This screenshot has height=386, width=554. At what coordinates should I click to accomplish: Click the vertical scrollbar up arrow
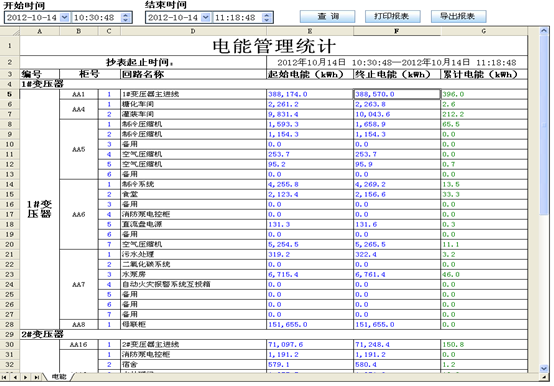(x=544, y=31)
